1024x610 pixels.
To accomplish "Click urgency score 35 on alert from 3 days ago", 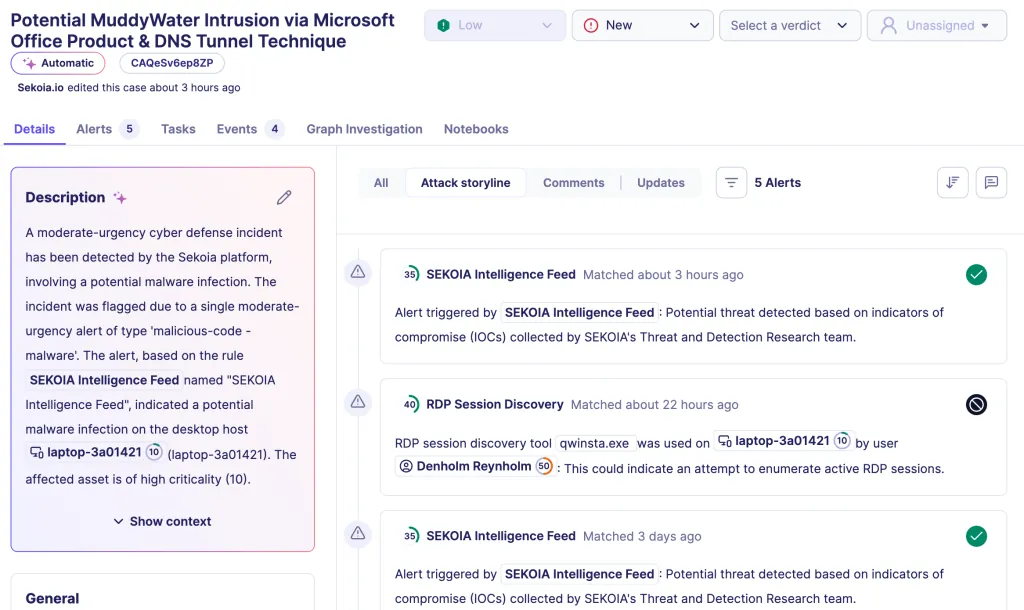I will (411, 536).
